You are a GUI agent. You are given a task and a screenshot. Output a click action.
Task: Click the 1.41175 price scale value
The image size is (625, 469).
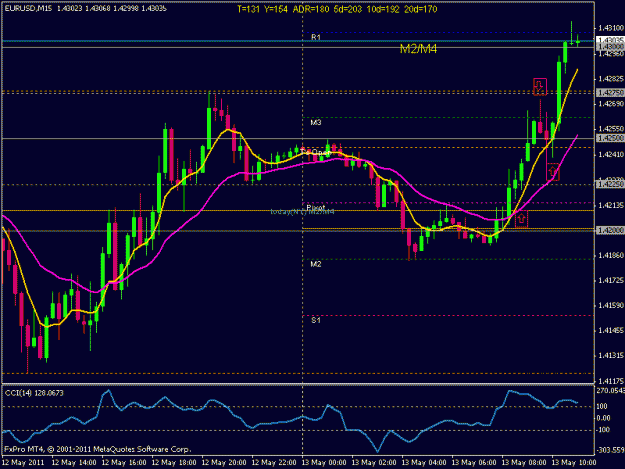pyautogui.click(x=611, y=381)
